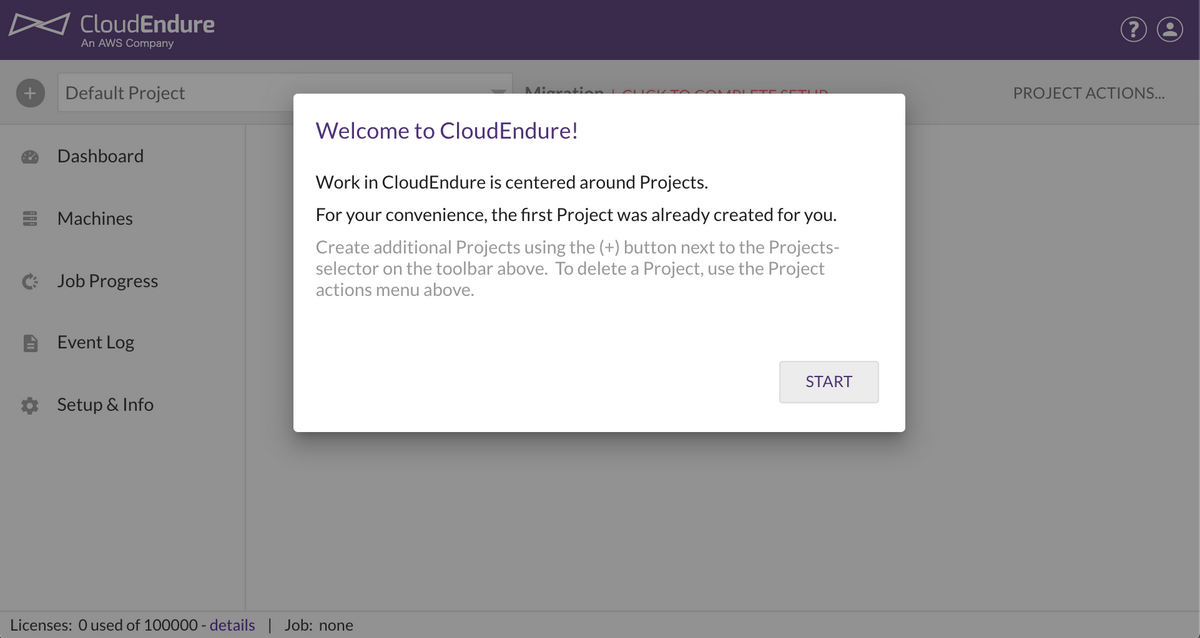Click the CloudEndure logo in header
1200x638 pixels.
(x=112, y=28)
